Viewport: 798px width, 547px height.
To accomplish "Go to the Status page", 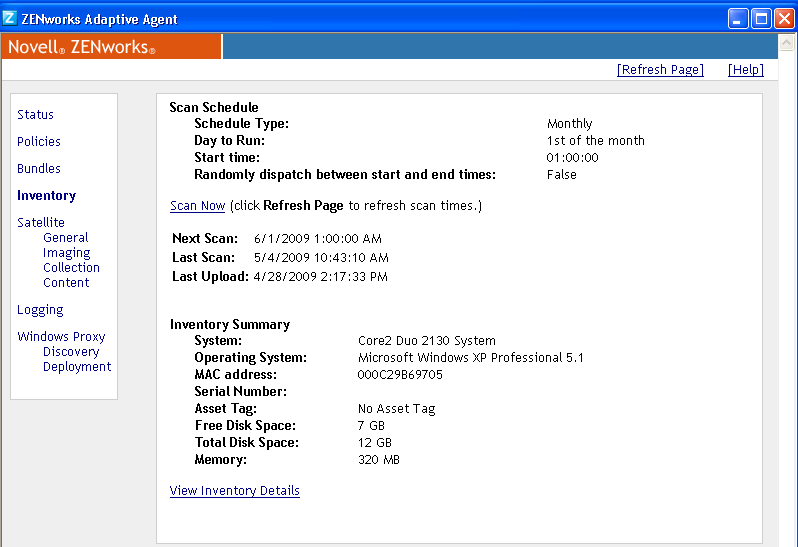I will (36, 115).
